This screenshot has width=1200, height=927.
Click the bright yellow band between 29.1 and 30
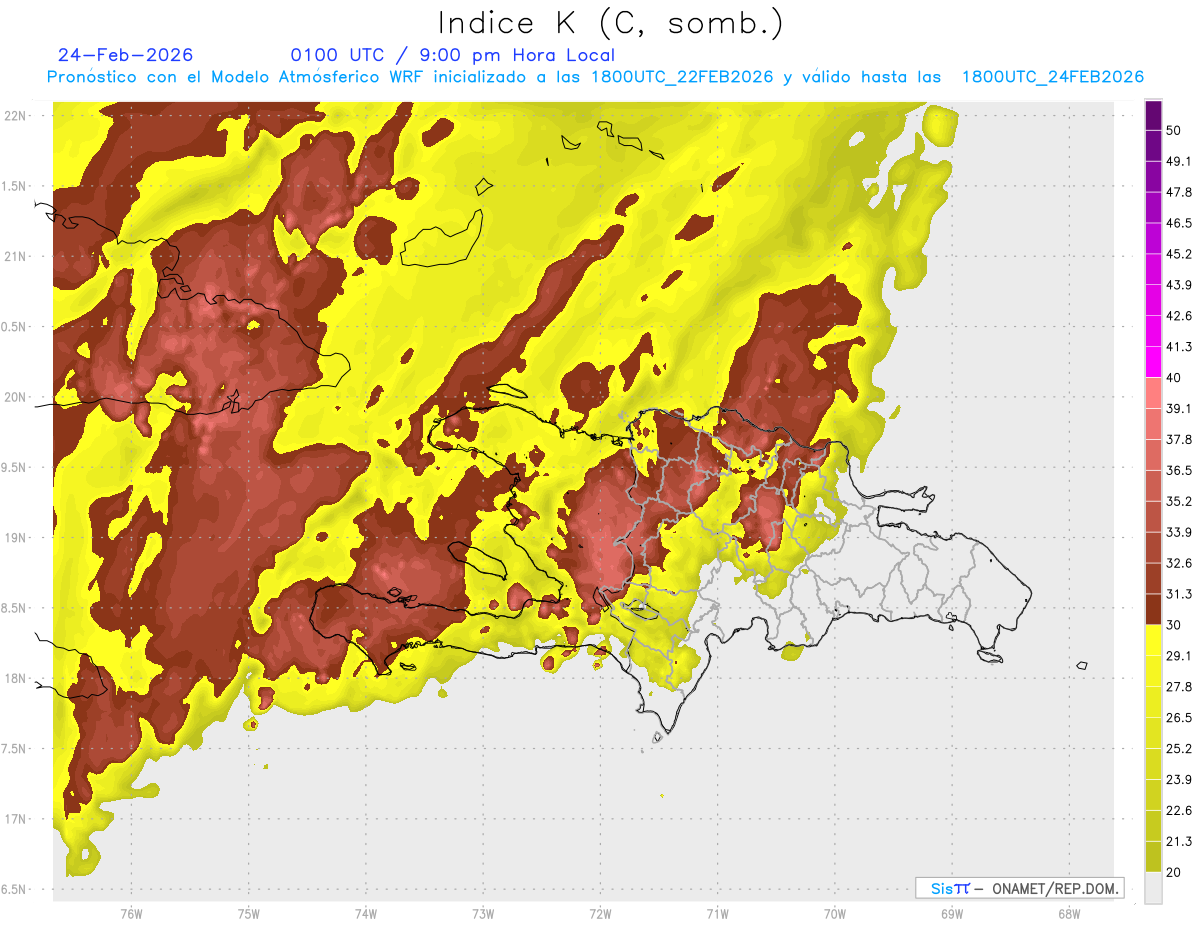[1153, 640]
